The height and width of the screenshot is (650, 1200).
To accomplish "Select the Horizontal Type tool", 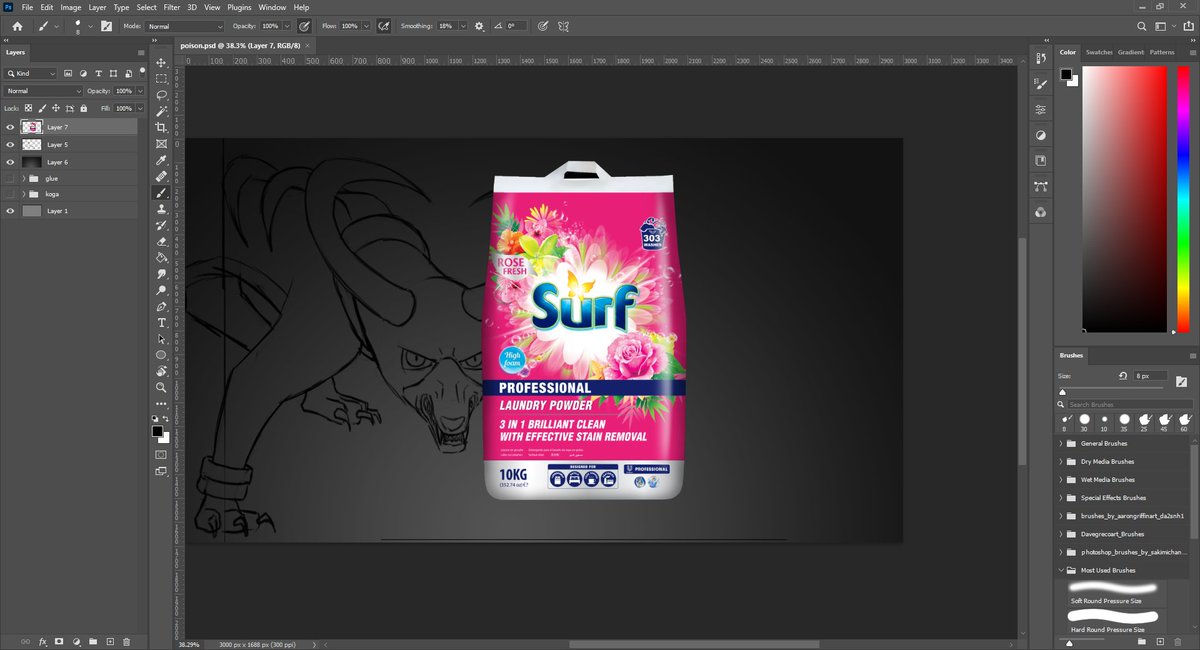I will (x=161, y=323).
